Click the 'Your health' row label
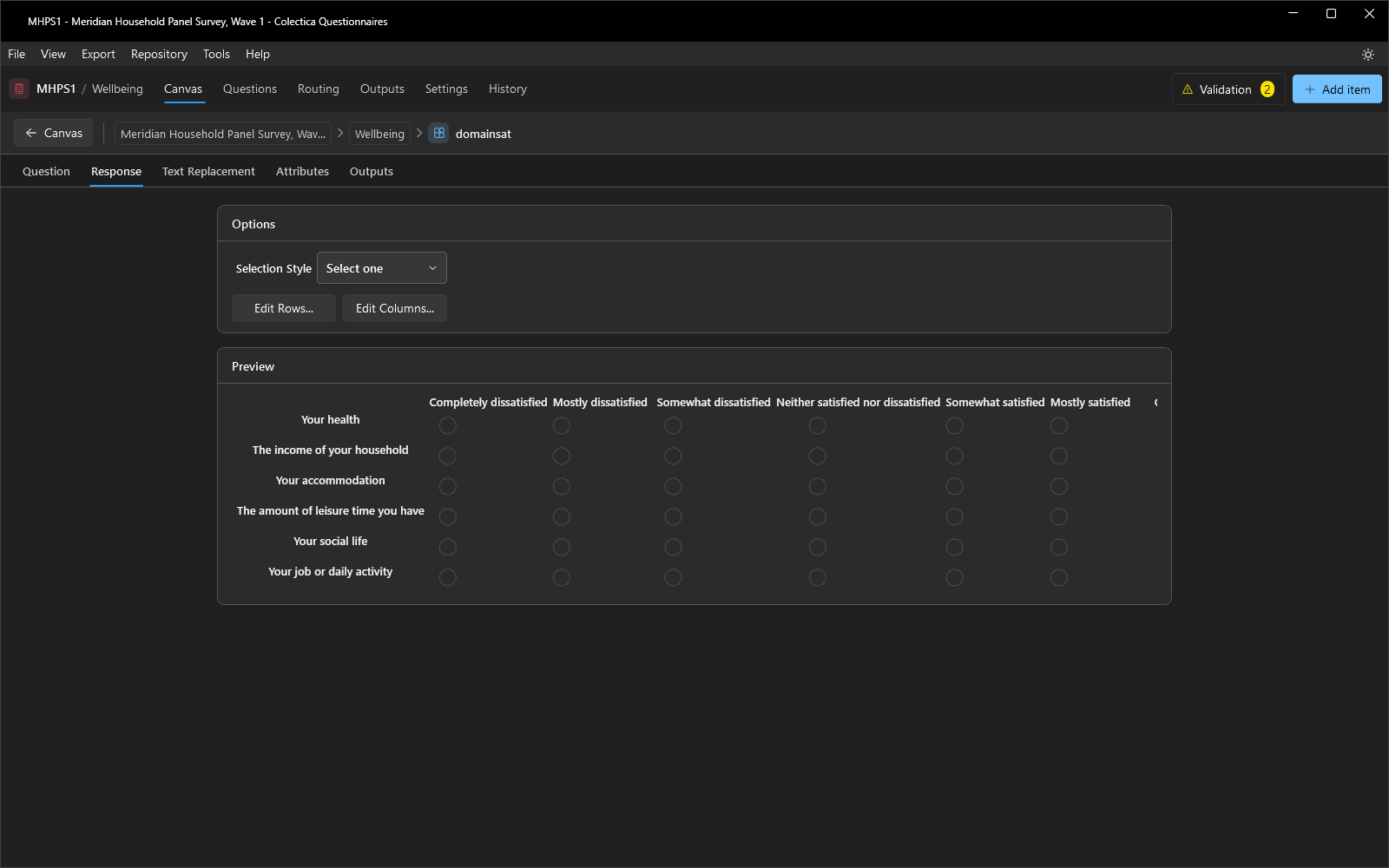 click(330, 419)
